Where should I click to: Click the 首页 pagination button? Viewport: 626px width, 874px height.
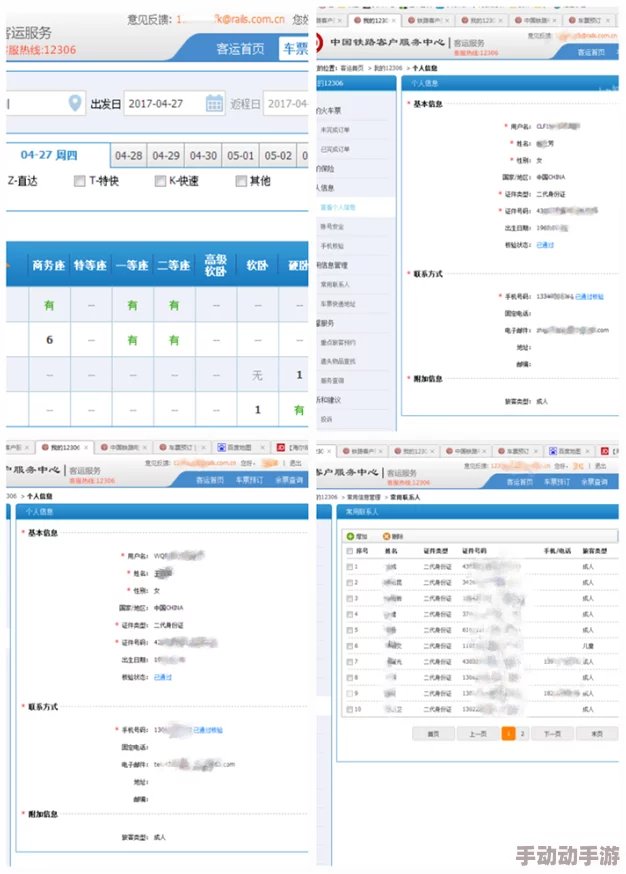click(433, 734)
